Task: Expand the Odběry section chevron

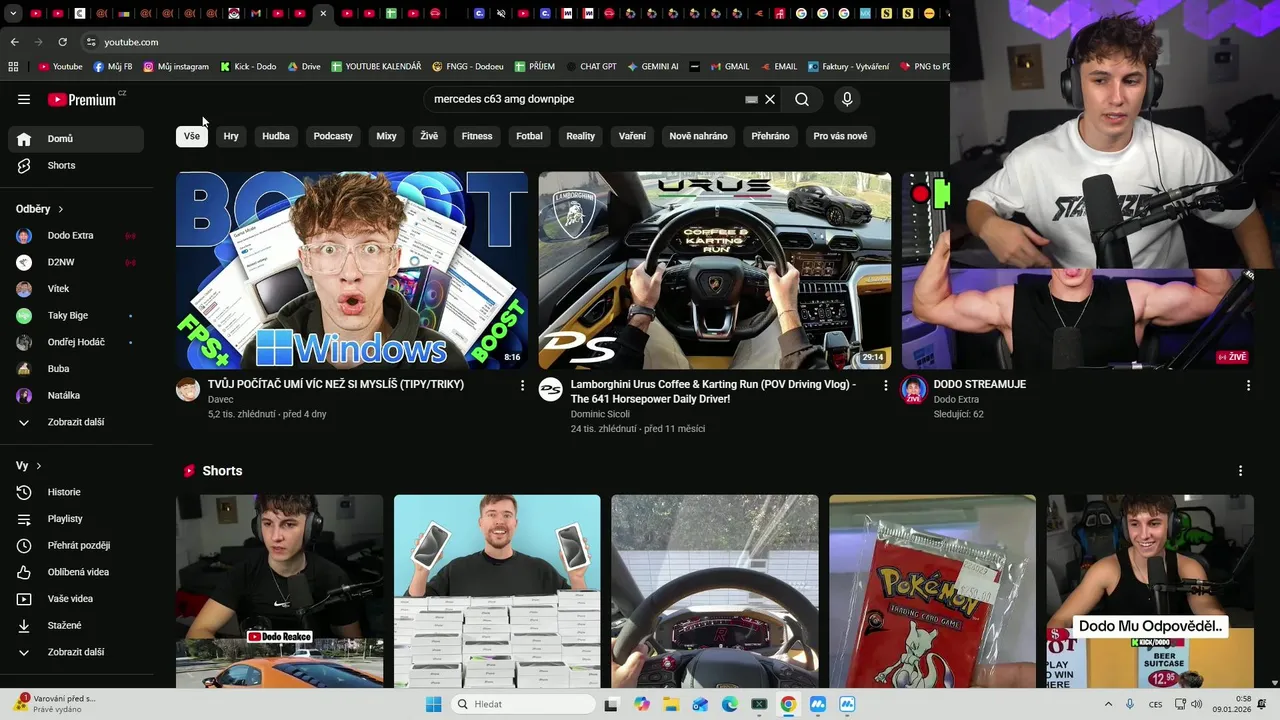Action: point(61,209)
